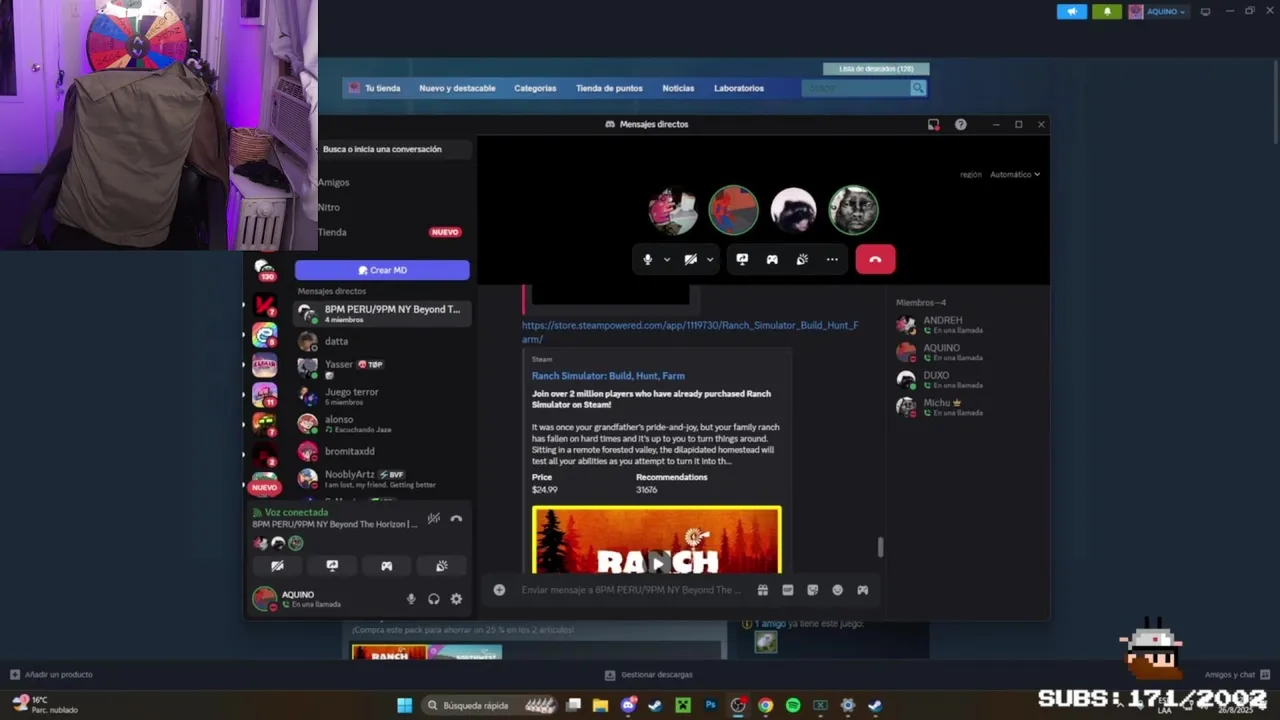Viewport: 1280px width, 720px height.
Task: Open the region Automático dropdown
Action: tap(1014, 174)
